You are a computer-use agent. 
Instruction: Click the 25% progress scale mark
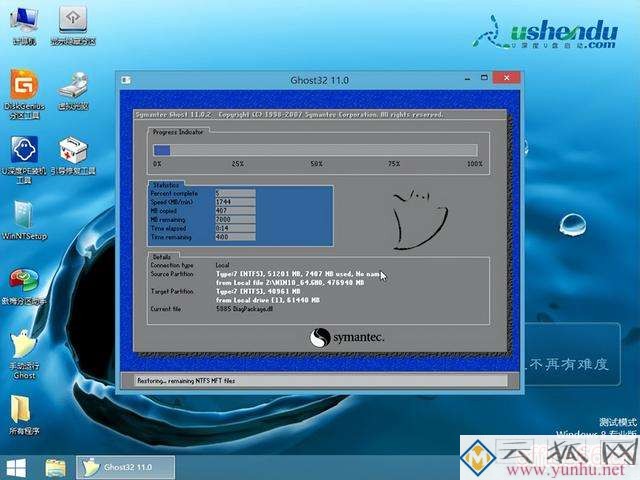pyautogui.click(x=238, y=164)
